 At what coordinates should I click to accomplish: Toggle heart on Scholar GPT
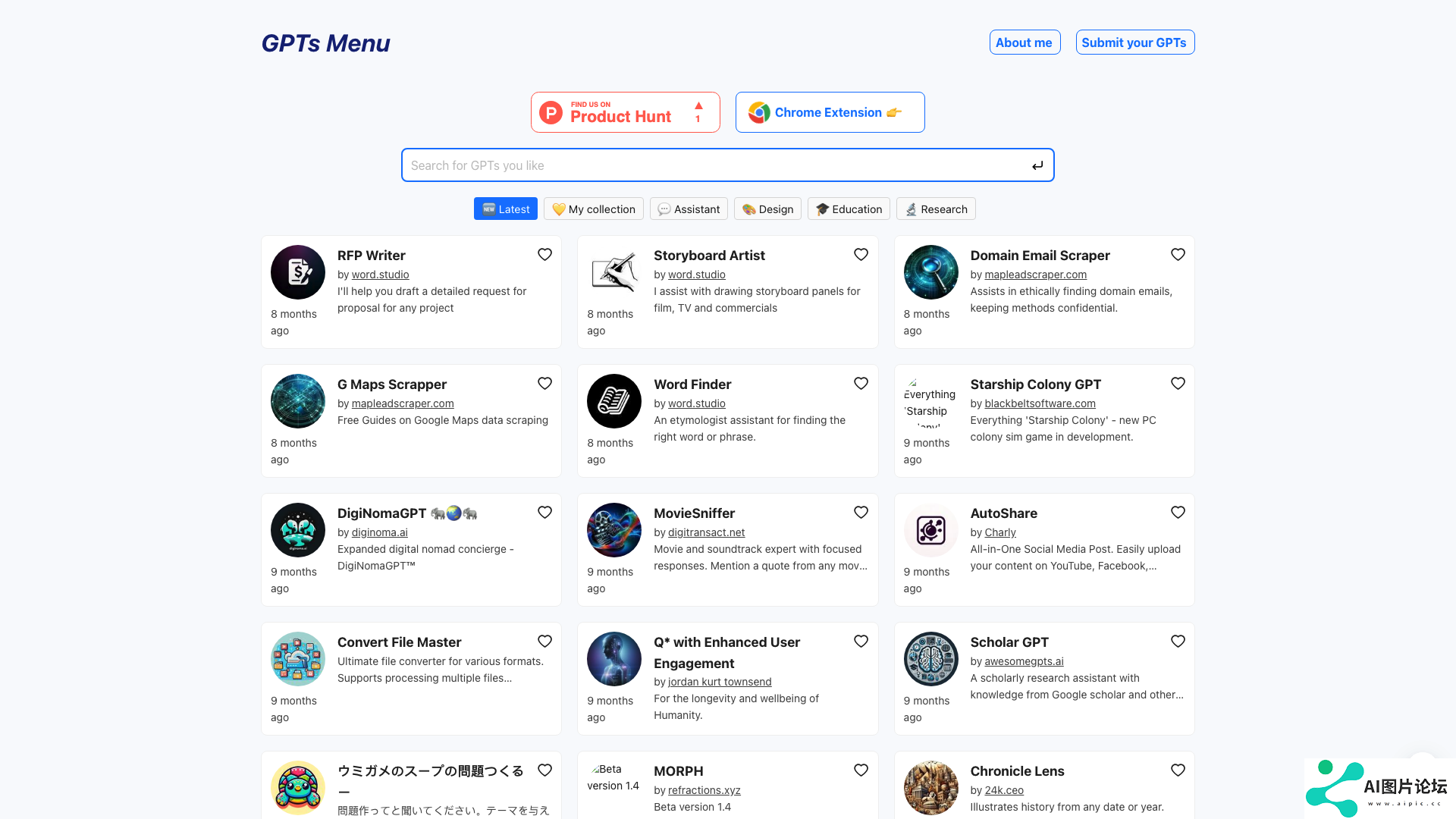coord(1178,642)
